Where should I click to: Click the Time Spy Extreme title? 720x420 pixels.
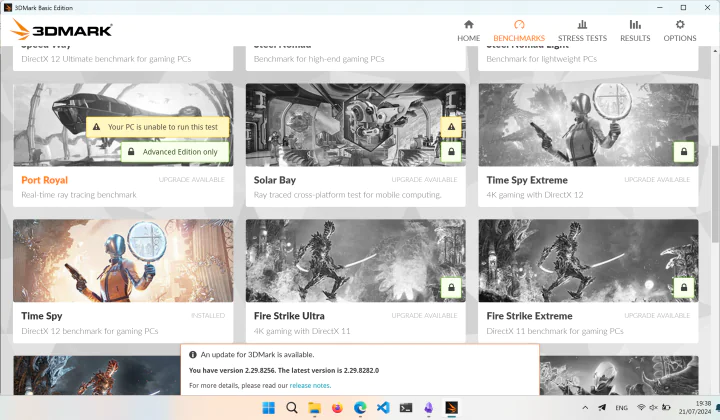coord(527,180)
